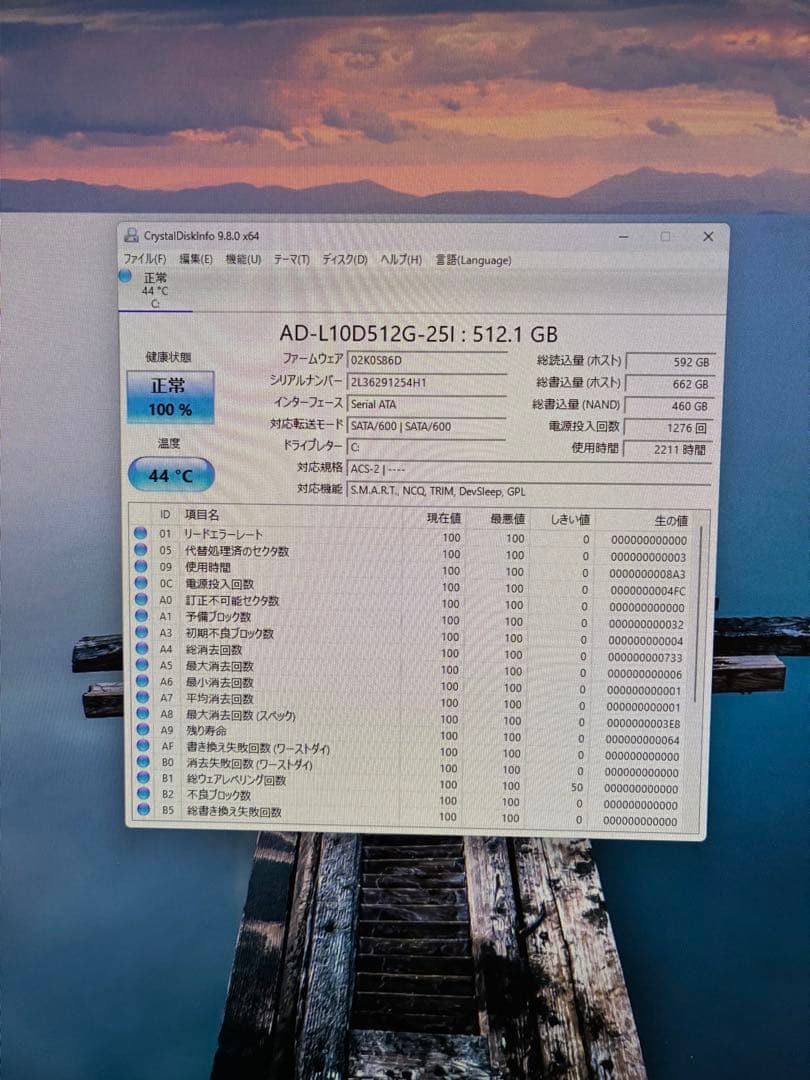Click the blue status icon for row A3
Image resolution: width=810 pixels, height=1080 pixels.
pos(142,632)
